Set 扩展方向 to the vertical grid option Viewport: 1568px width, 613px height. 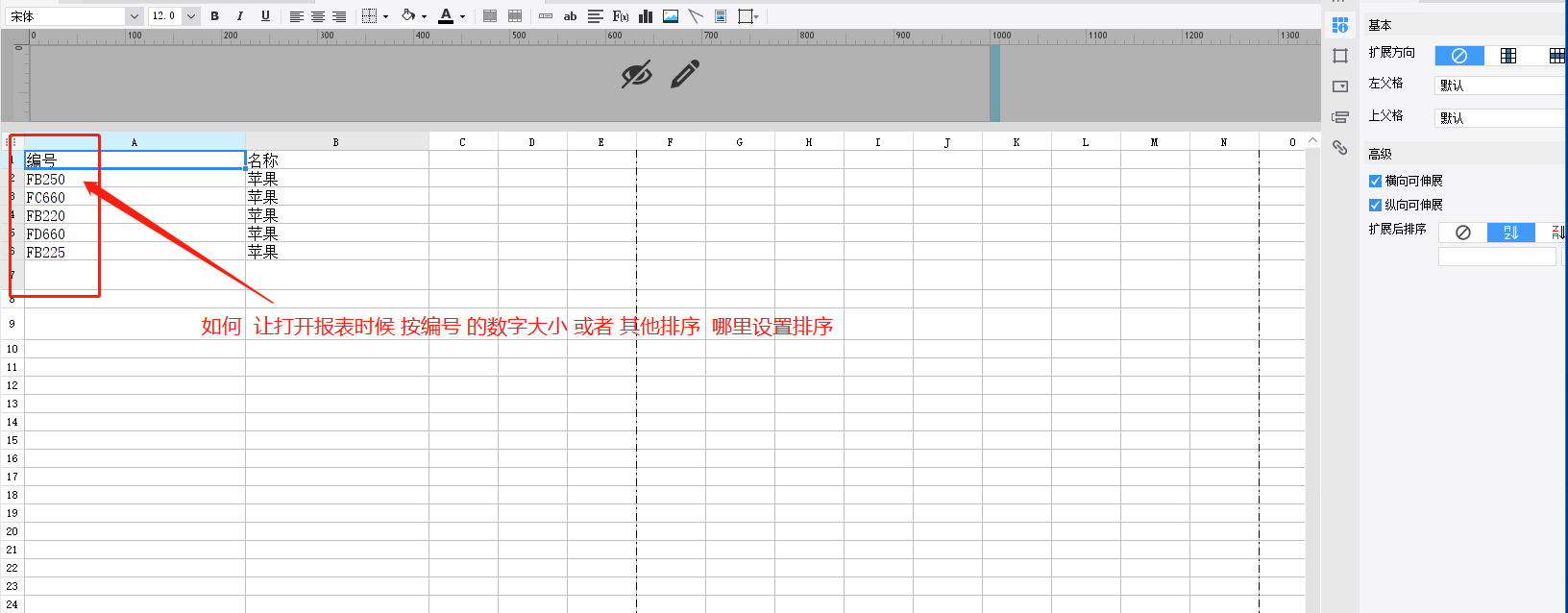point(1508,56)
